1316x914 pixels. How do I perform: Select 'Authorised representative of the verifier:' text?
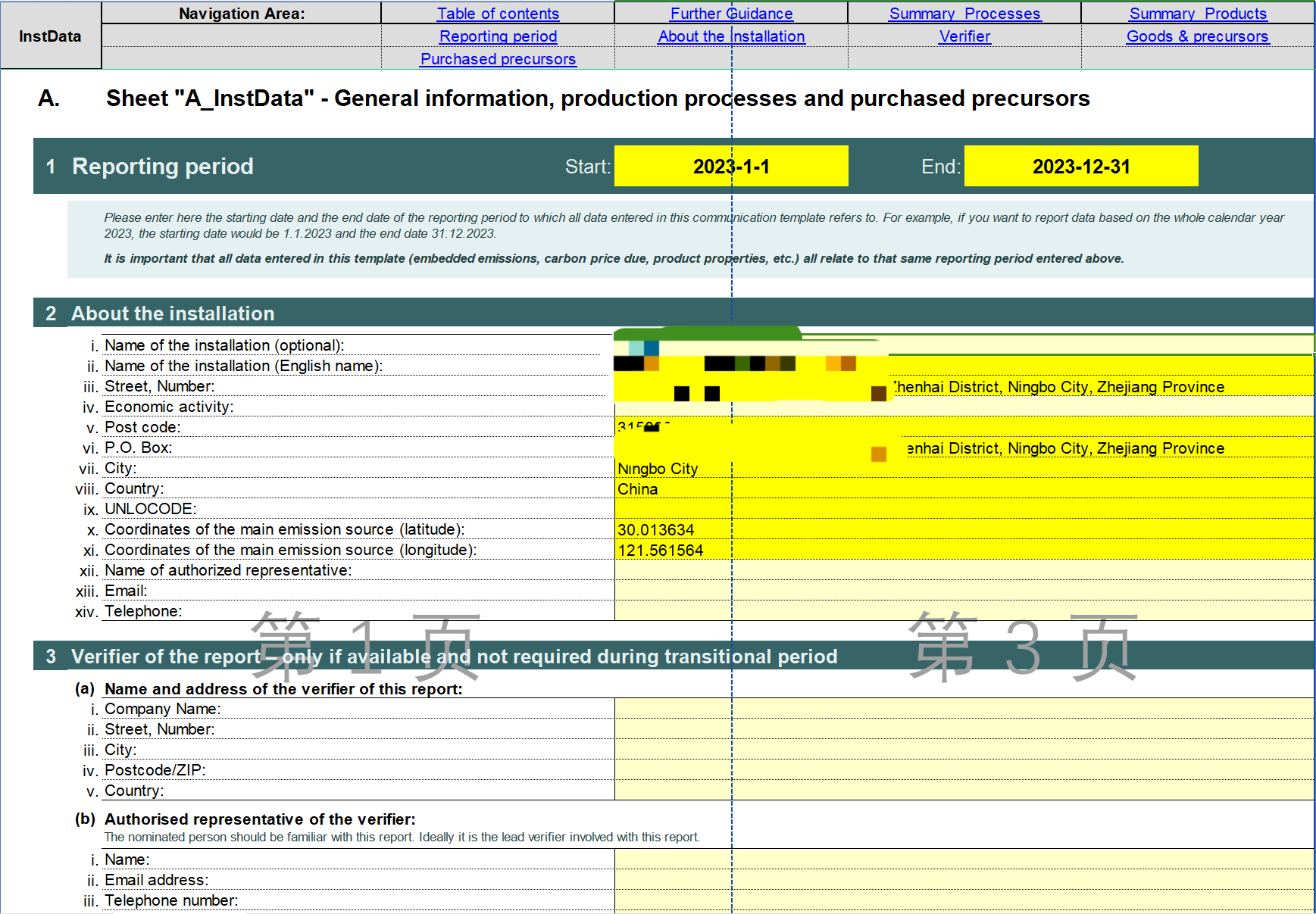click(260, 819)
